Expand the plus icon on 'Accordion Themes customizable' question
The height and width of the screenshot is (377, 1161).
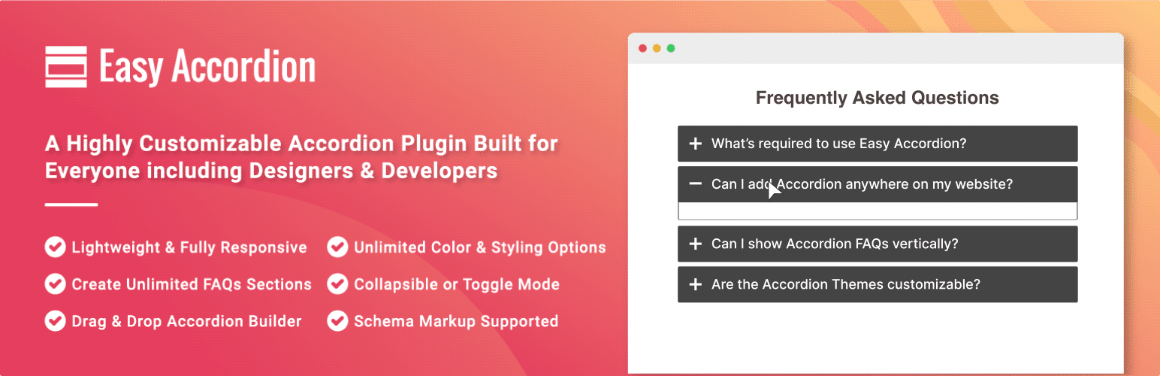(x=695, y=284)
